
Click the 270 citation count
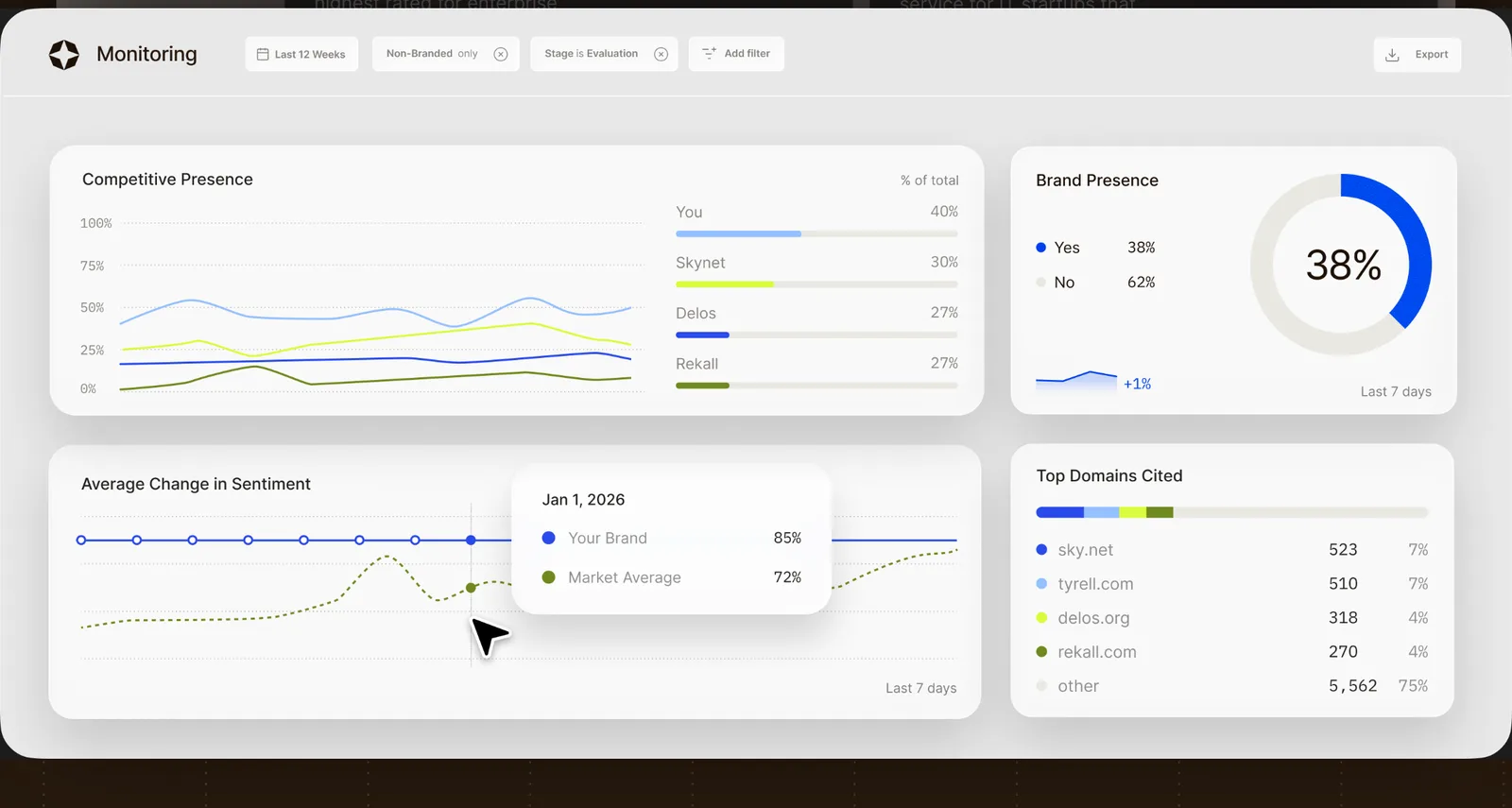pos(1343,652)
